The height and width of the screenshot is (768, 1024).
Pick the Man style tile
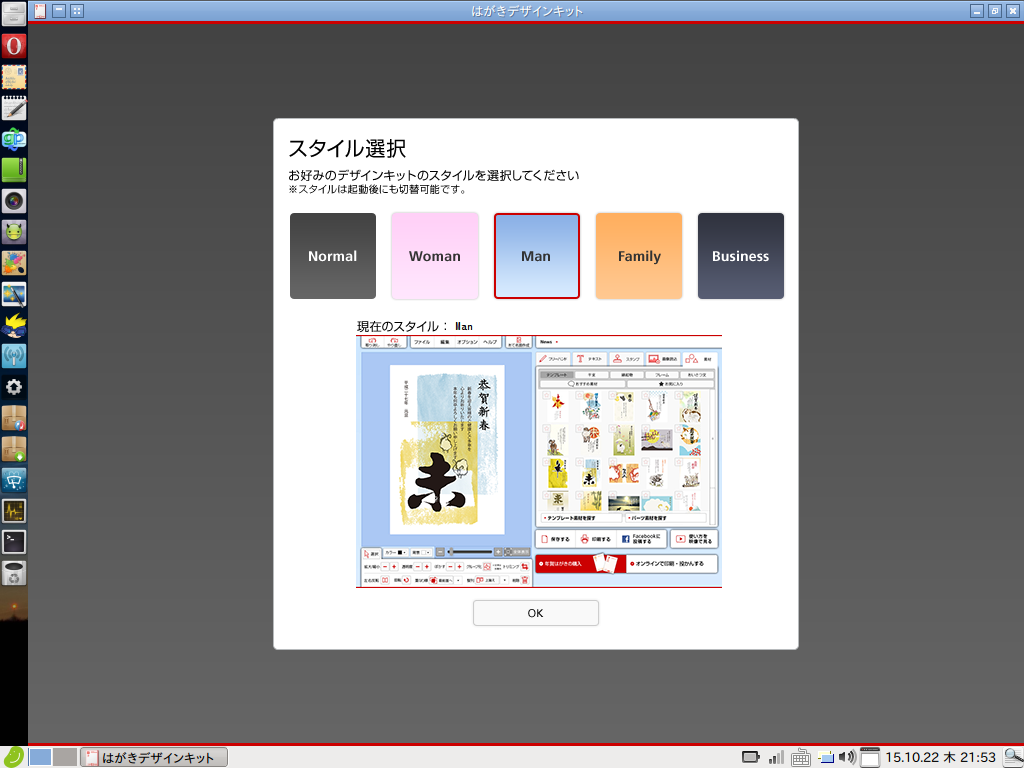point(536,256)
